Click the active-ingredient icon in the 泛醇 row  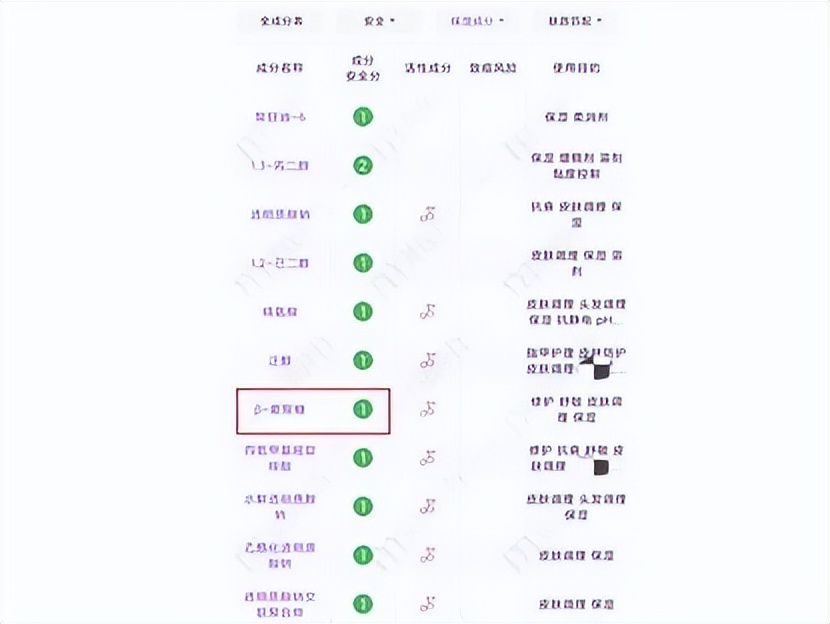[428, 359]
